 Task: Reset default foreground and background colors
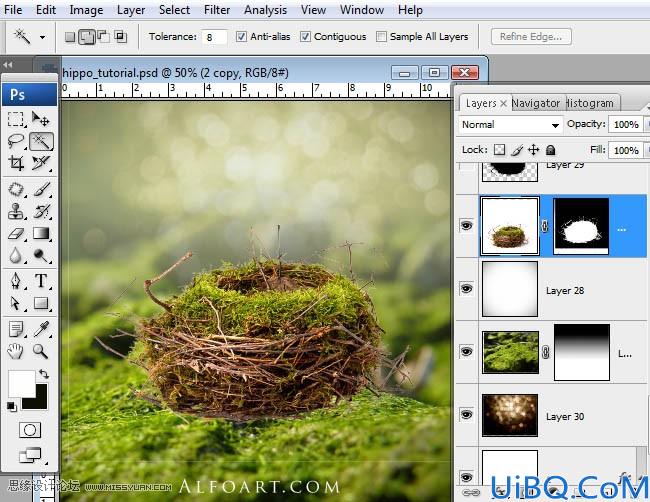point(12,407)
